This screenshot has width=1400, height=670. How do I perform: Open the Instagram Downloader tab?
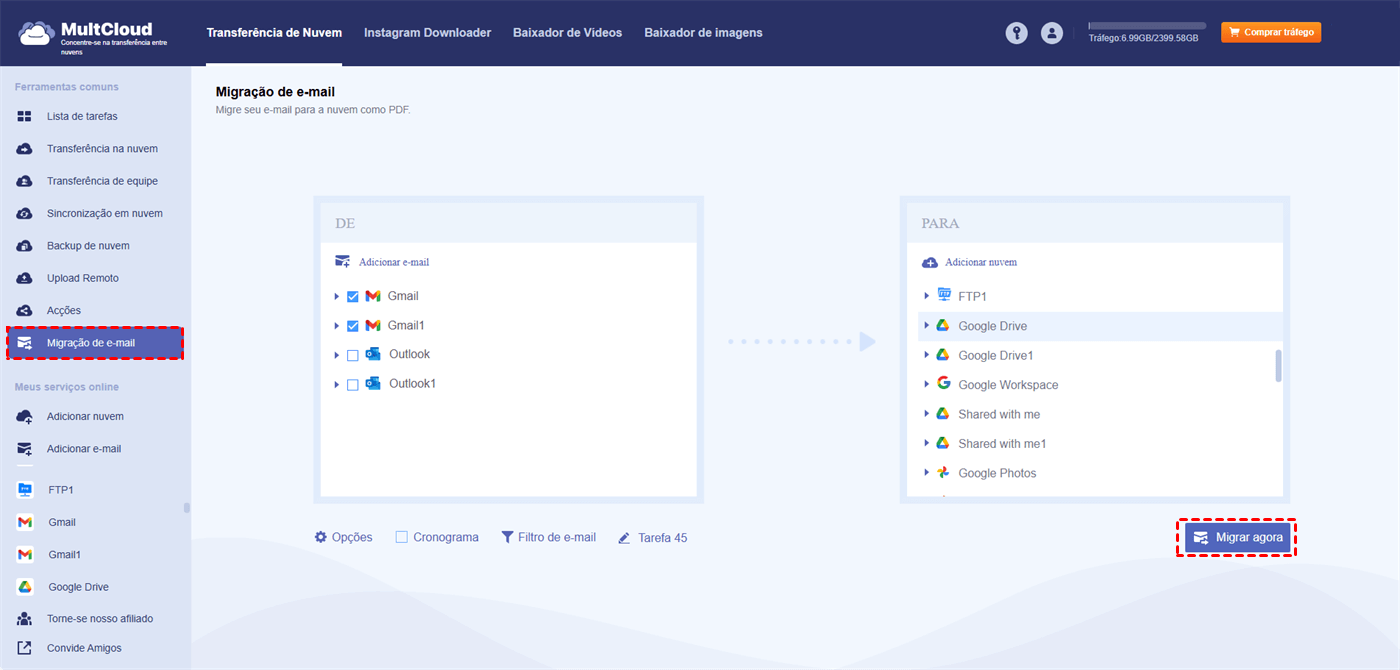coord(427,33)
